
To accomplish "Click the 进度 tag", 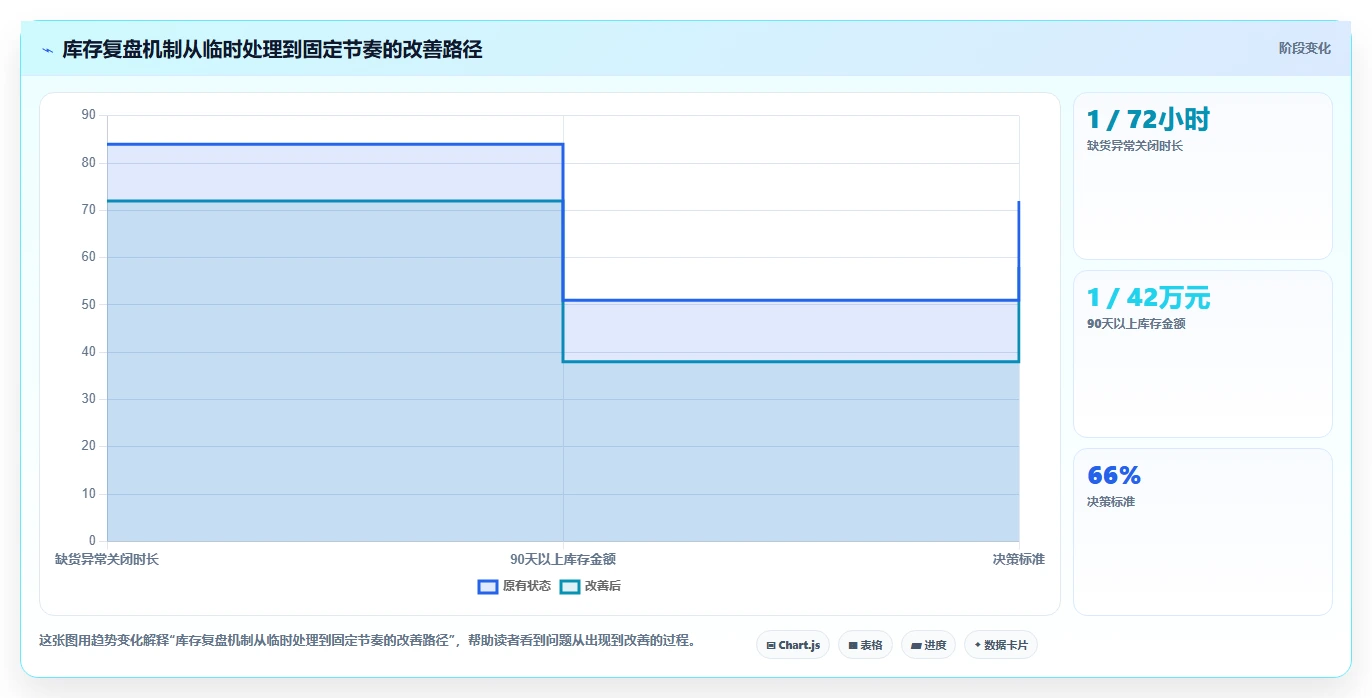I will [928, 645].
